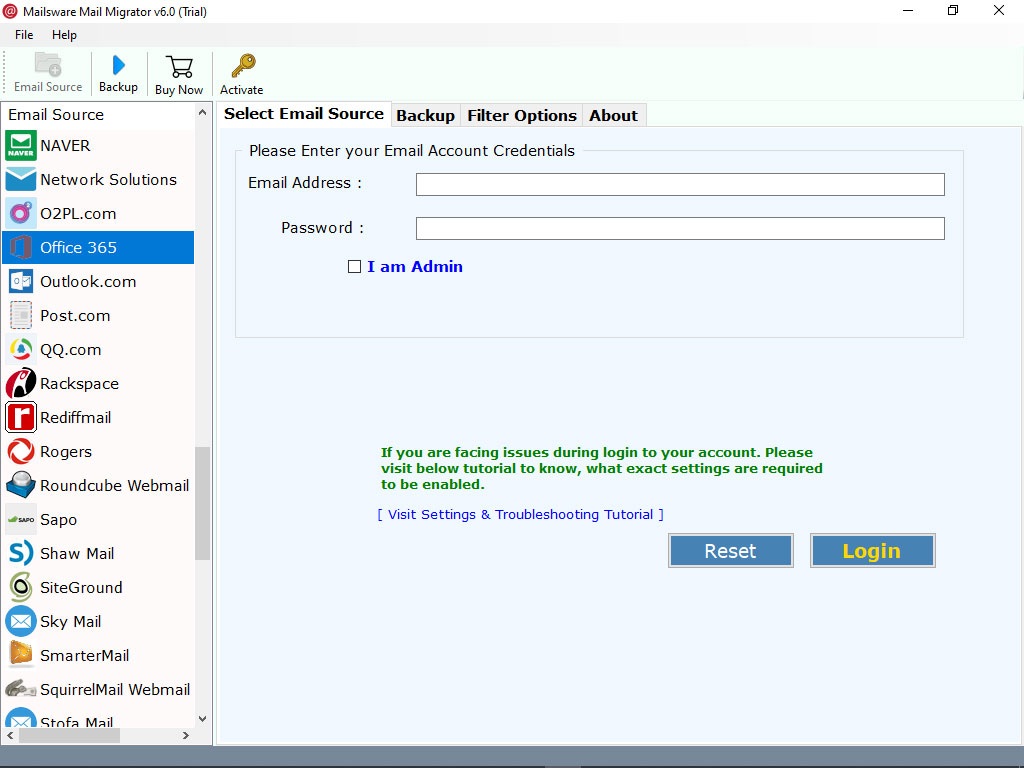Select the Office 365 icon
Viewport: 1024px width, 768px height.
point(21,248)
